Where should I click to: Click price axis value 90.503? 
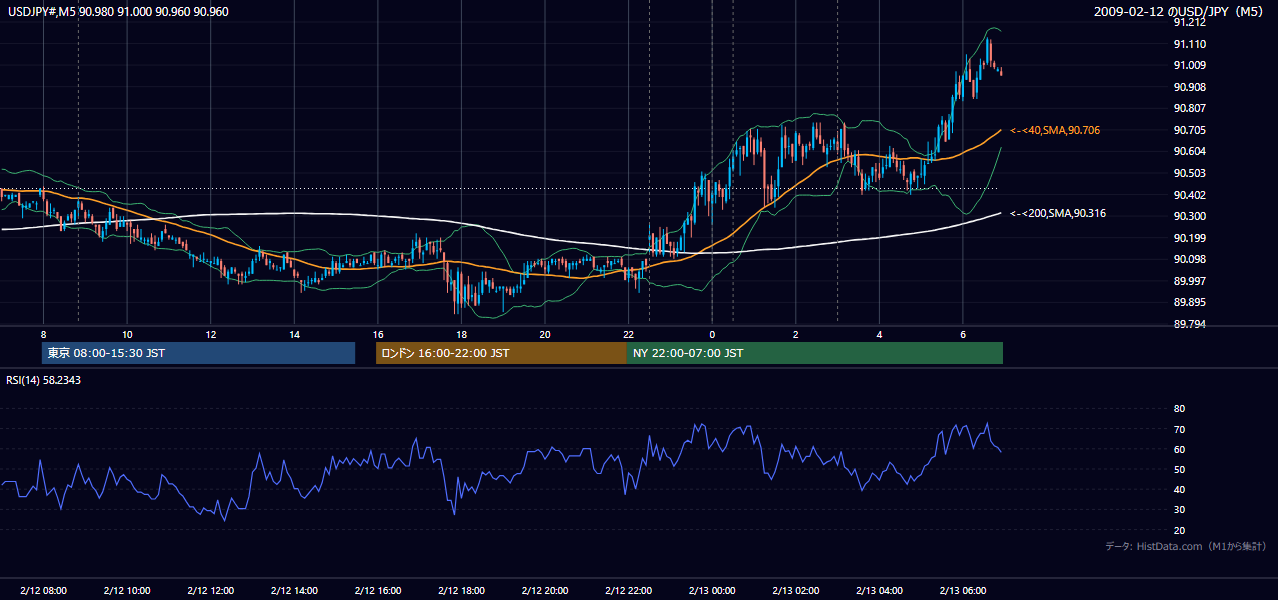click(x=1189, y=173)
